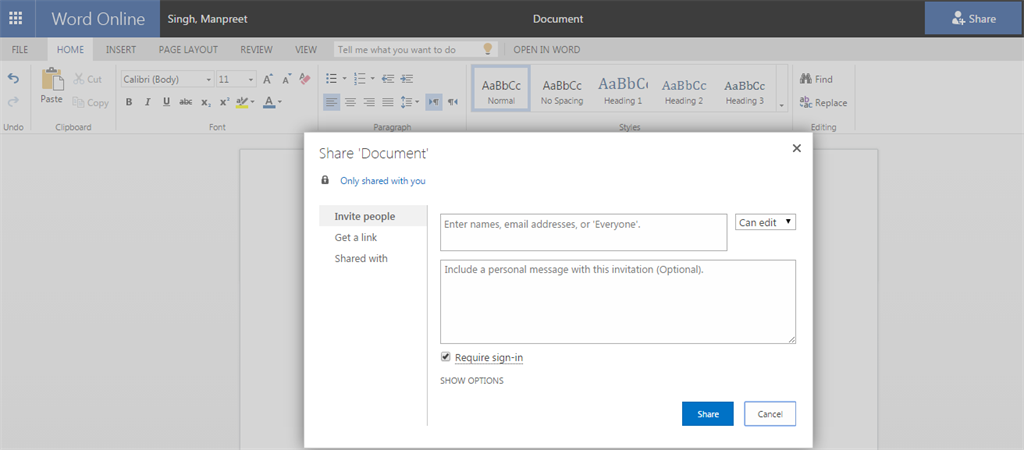Select the HOME tab

point(71,50)
